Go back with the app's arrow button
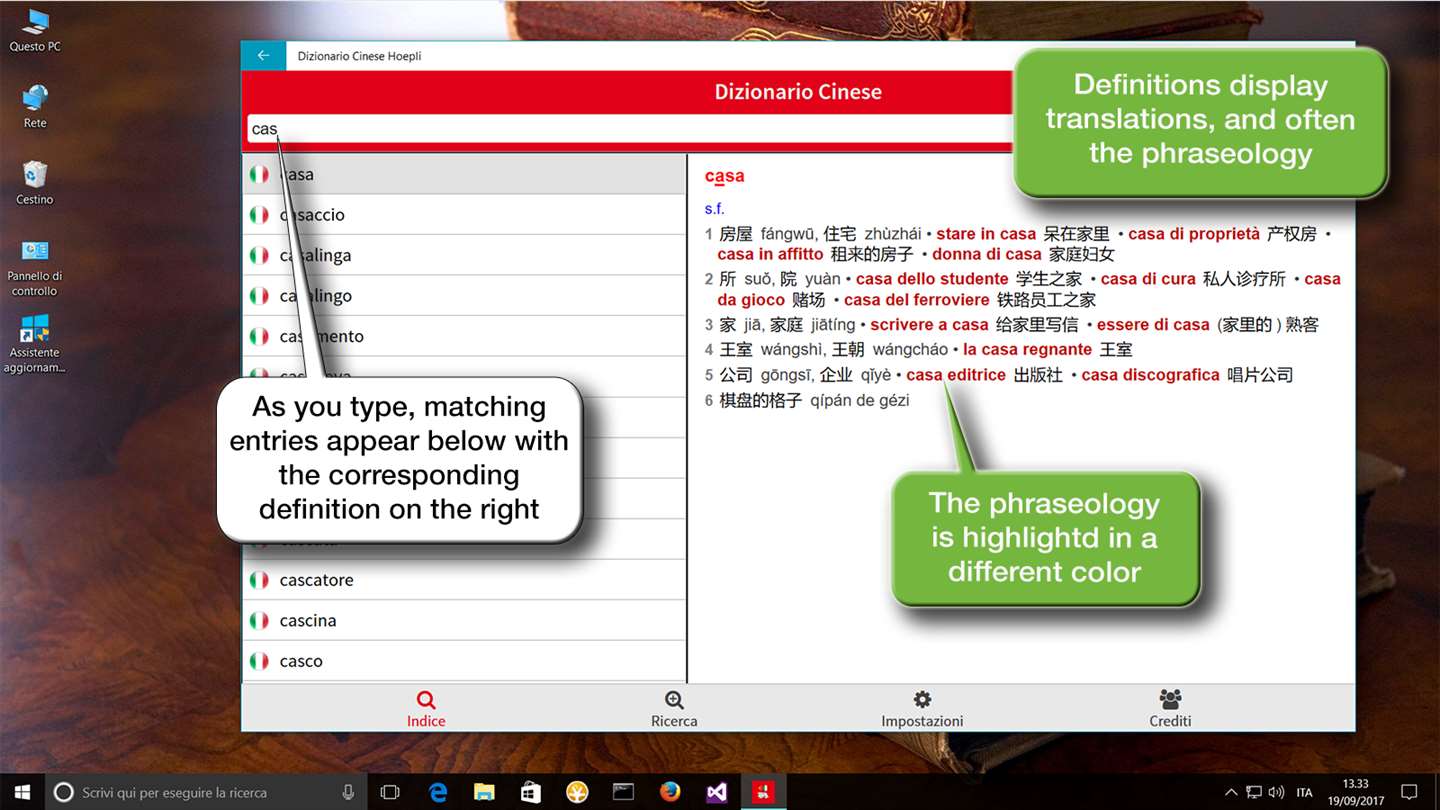 pos(263,56)
